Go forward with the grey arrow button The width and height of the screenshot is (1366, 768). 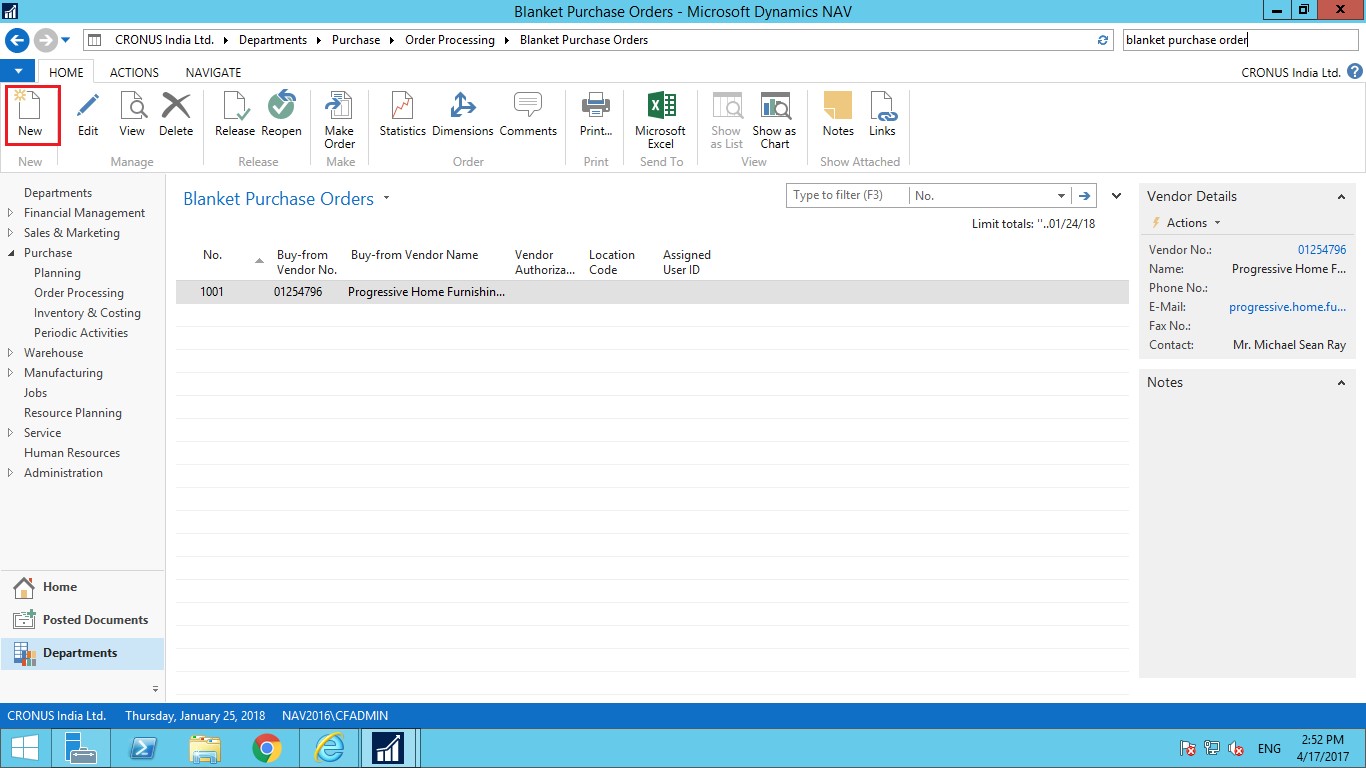tap(45, 40)
